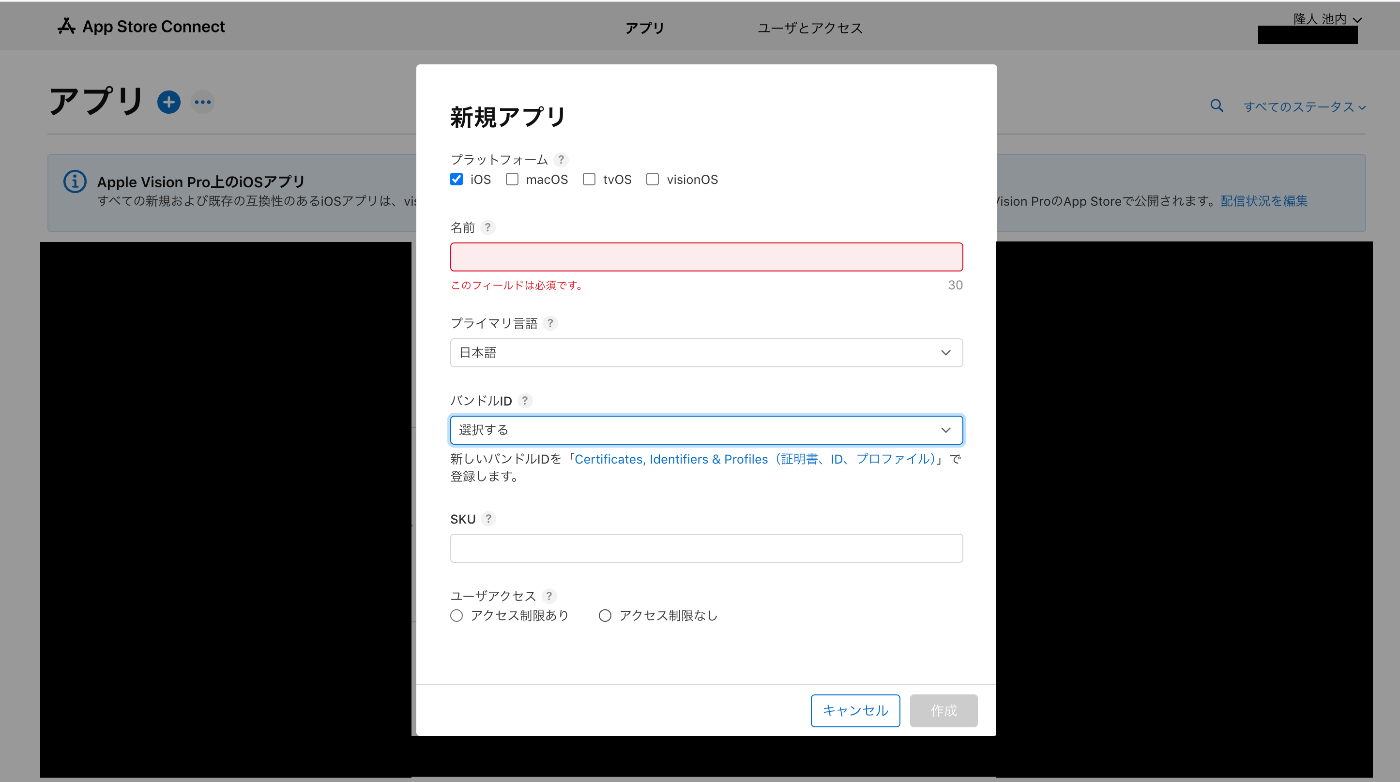Click help icon next to ユーザアクセス
Viewport: 1400px width, 782px height.
(x=549, y=595)
